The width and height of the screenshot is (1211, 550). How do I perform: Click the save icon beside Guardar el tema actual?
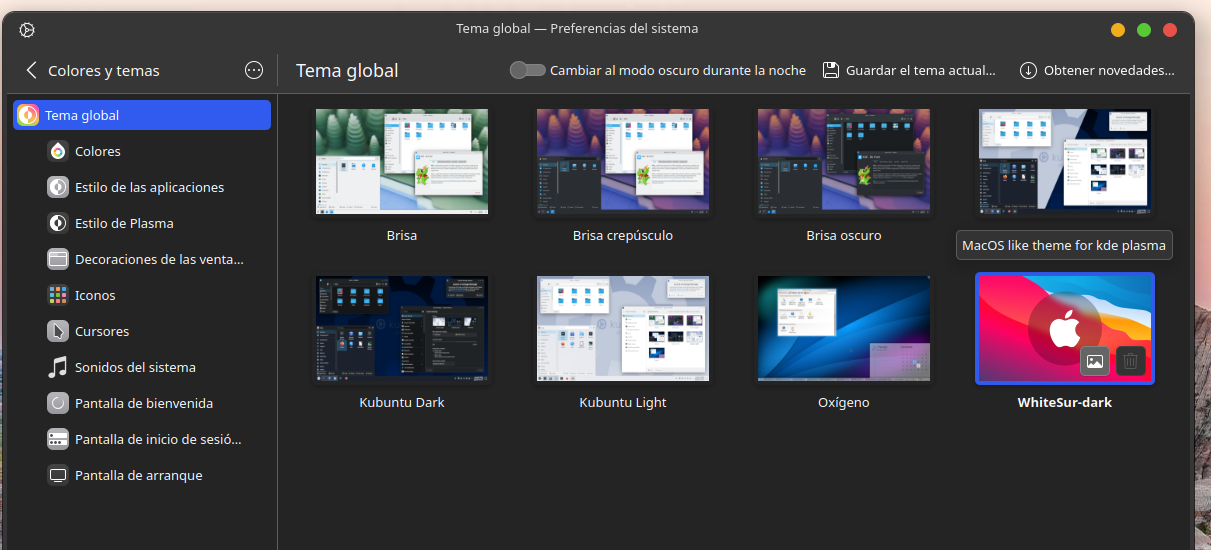click(830, 70)
